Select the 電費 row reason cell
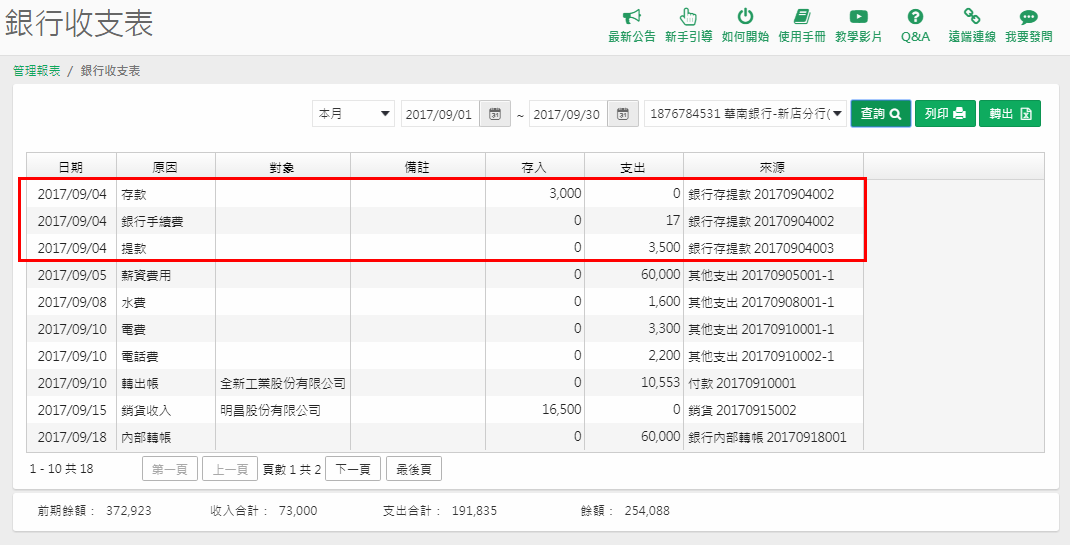This screenshot has height=545, width=1070. tap(166, 329)
